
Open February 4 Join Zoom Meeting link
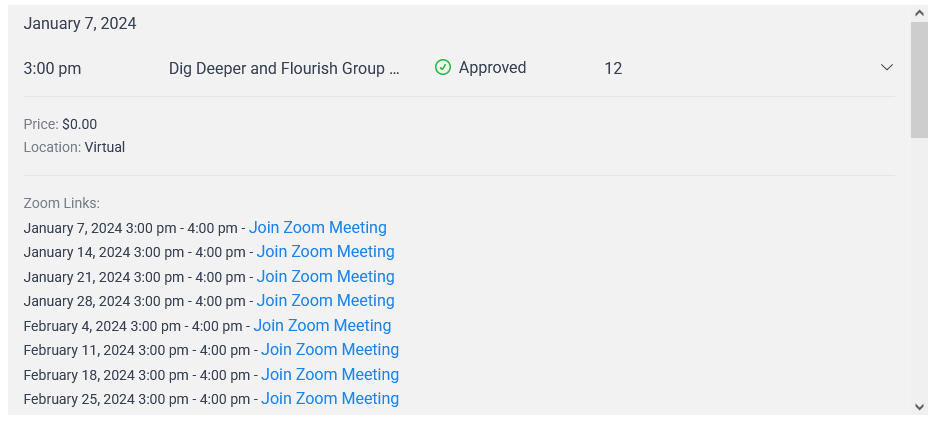322,326
